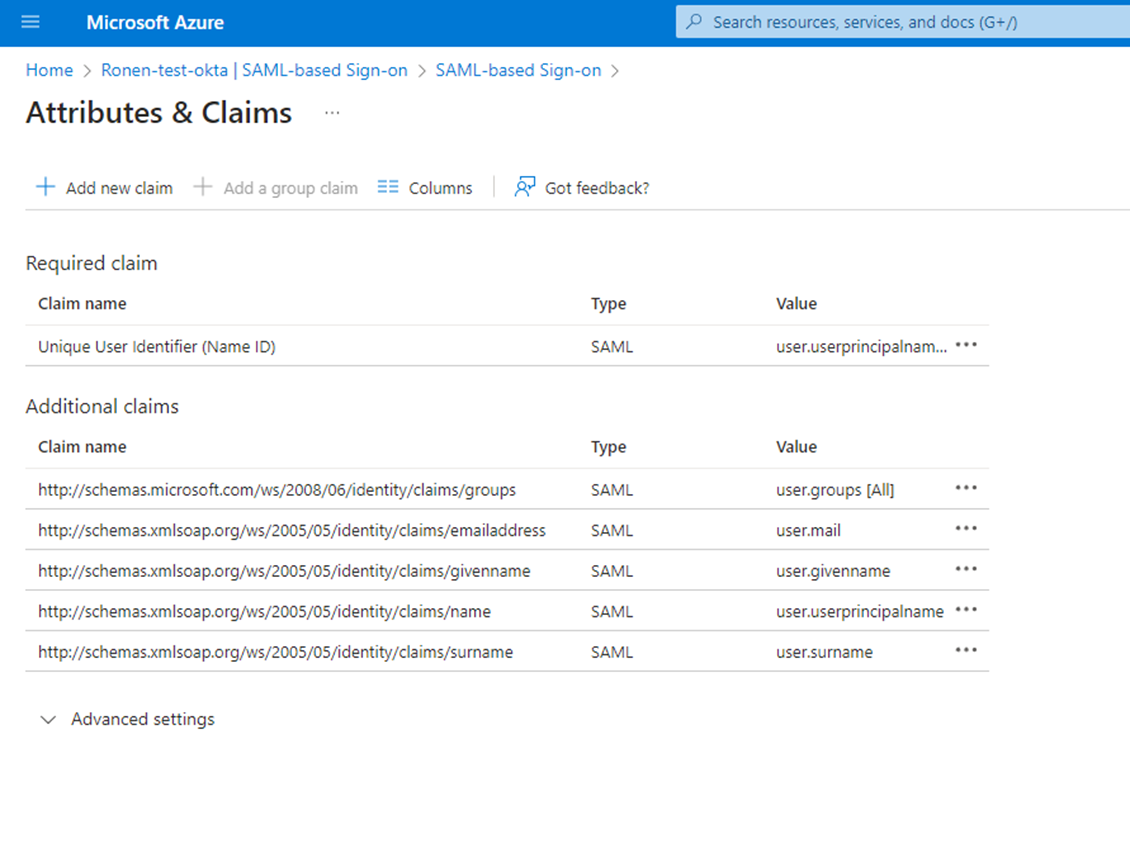Click the Got feedback person icon

tap(525, 187)
